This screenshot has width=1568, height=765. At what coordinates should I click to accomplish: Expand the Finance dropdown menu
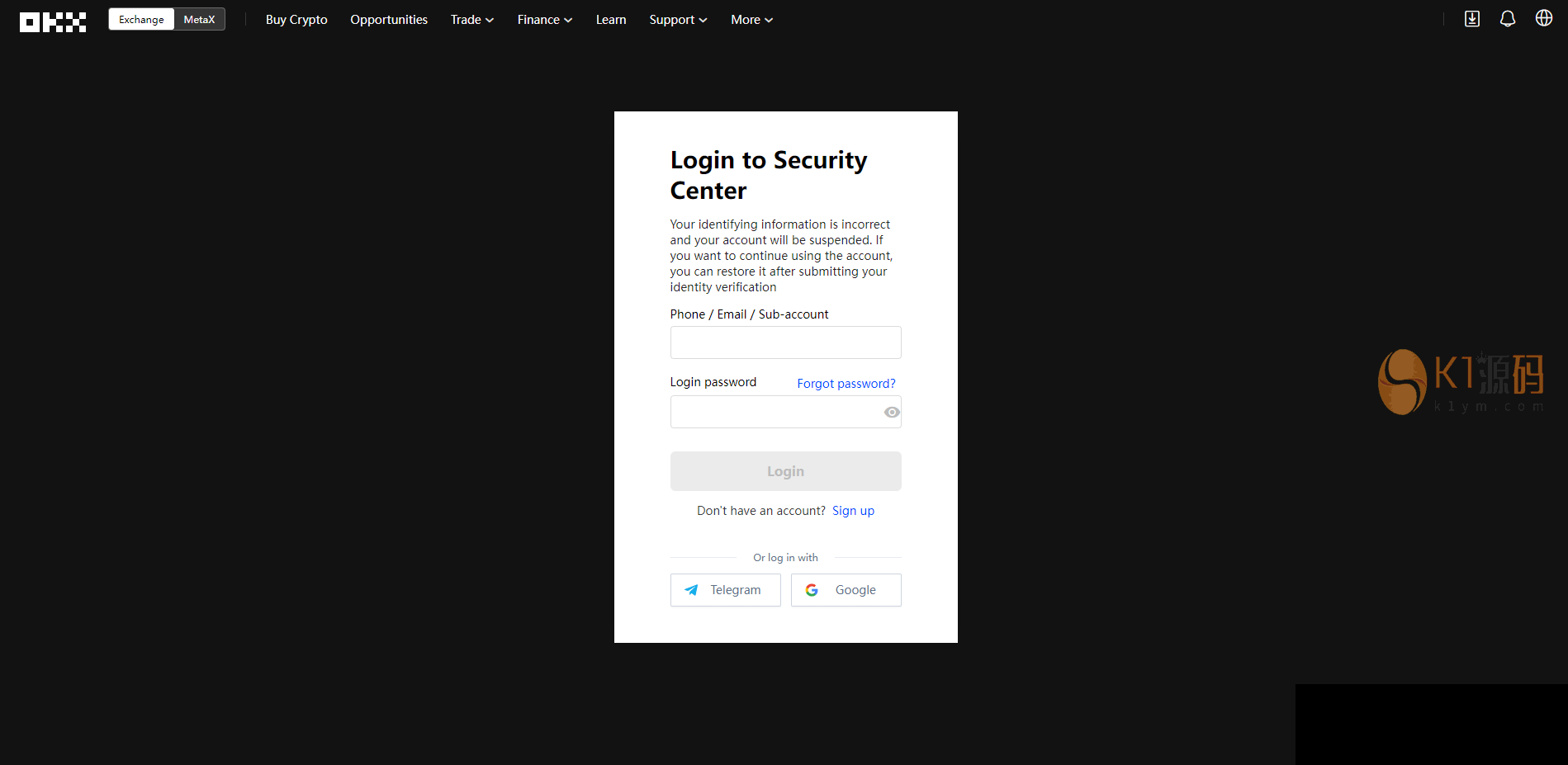(544, 20)
